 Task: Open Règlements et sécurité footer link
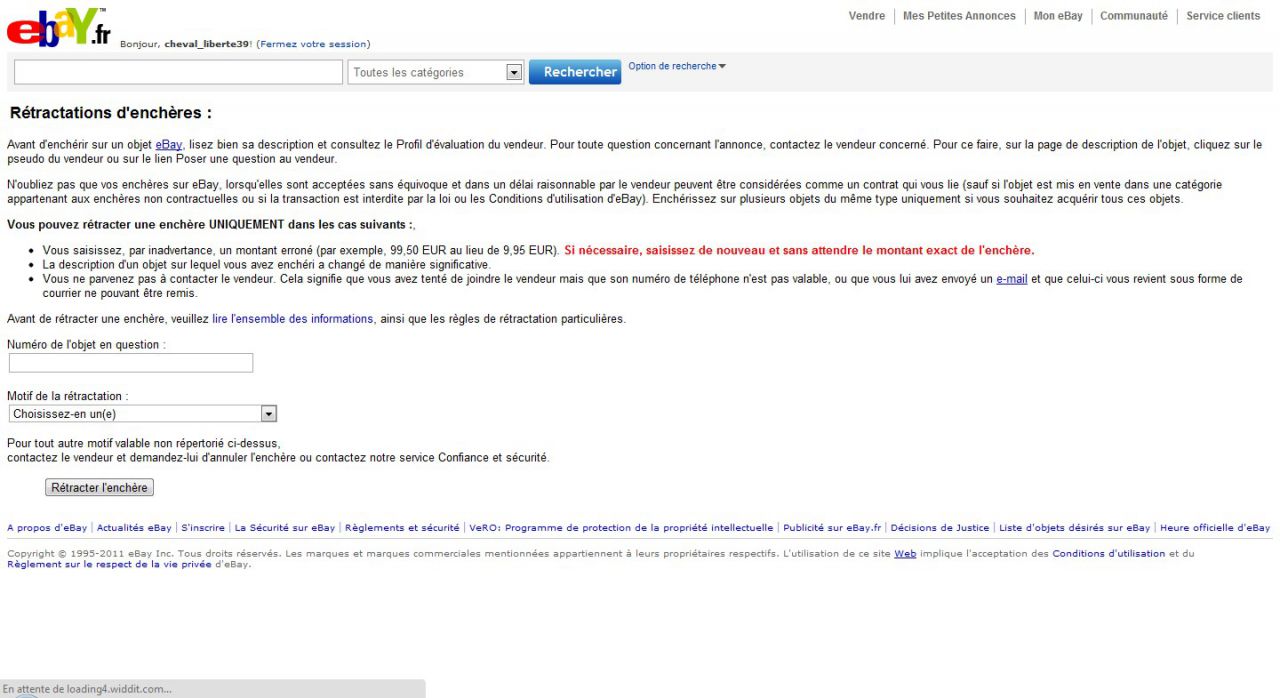coord(403,528)
